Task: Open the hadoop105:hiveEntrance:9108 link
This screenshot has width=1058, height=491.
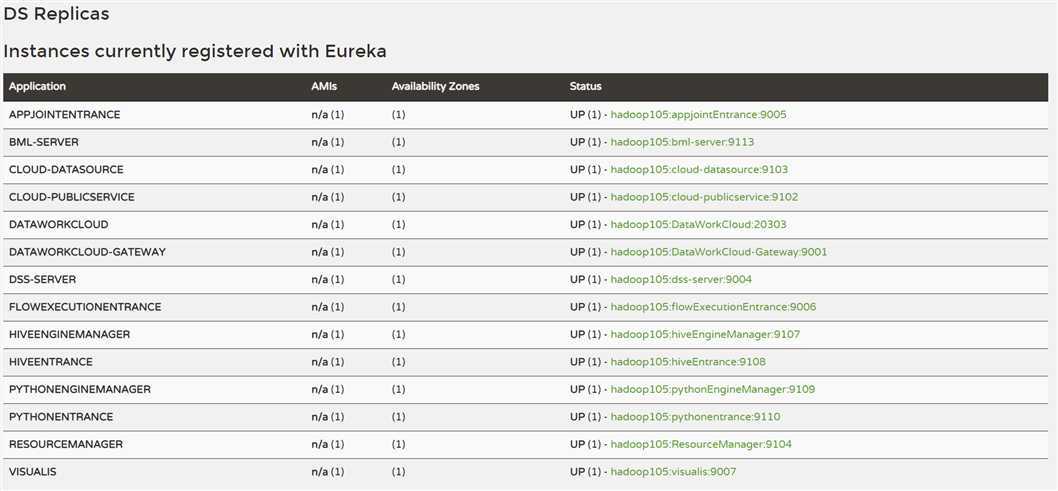Action: tap(688, 362)
